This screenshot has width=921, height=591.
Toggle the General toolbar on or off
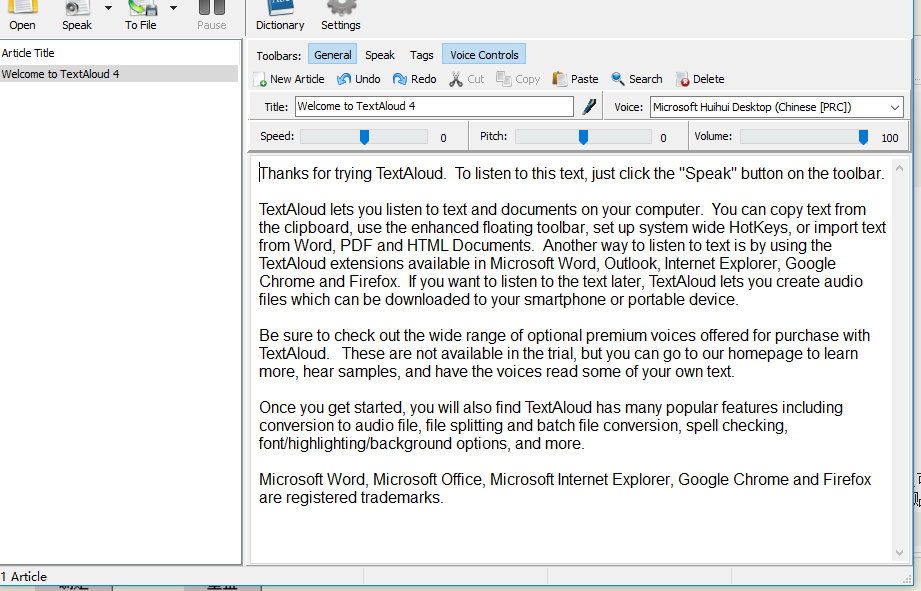point(332,55)
